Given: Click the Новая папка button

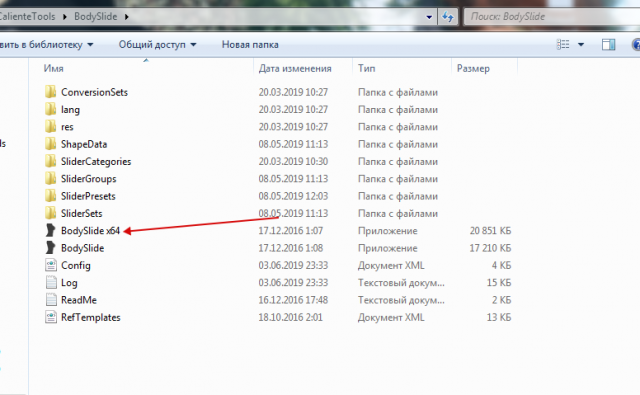Looking at the screenshot, I should tap(250, 44).
